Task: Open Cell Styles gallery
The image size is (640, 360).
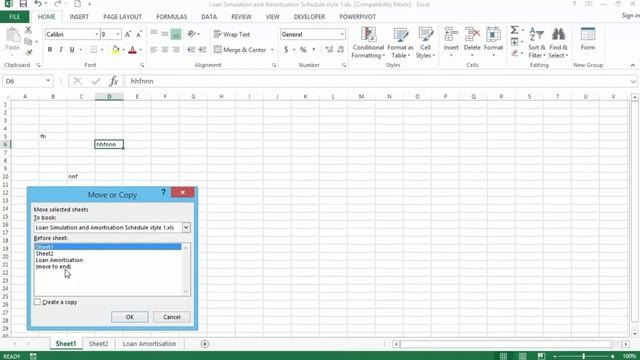Action: (x=425, y=43)
